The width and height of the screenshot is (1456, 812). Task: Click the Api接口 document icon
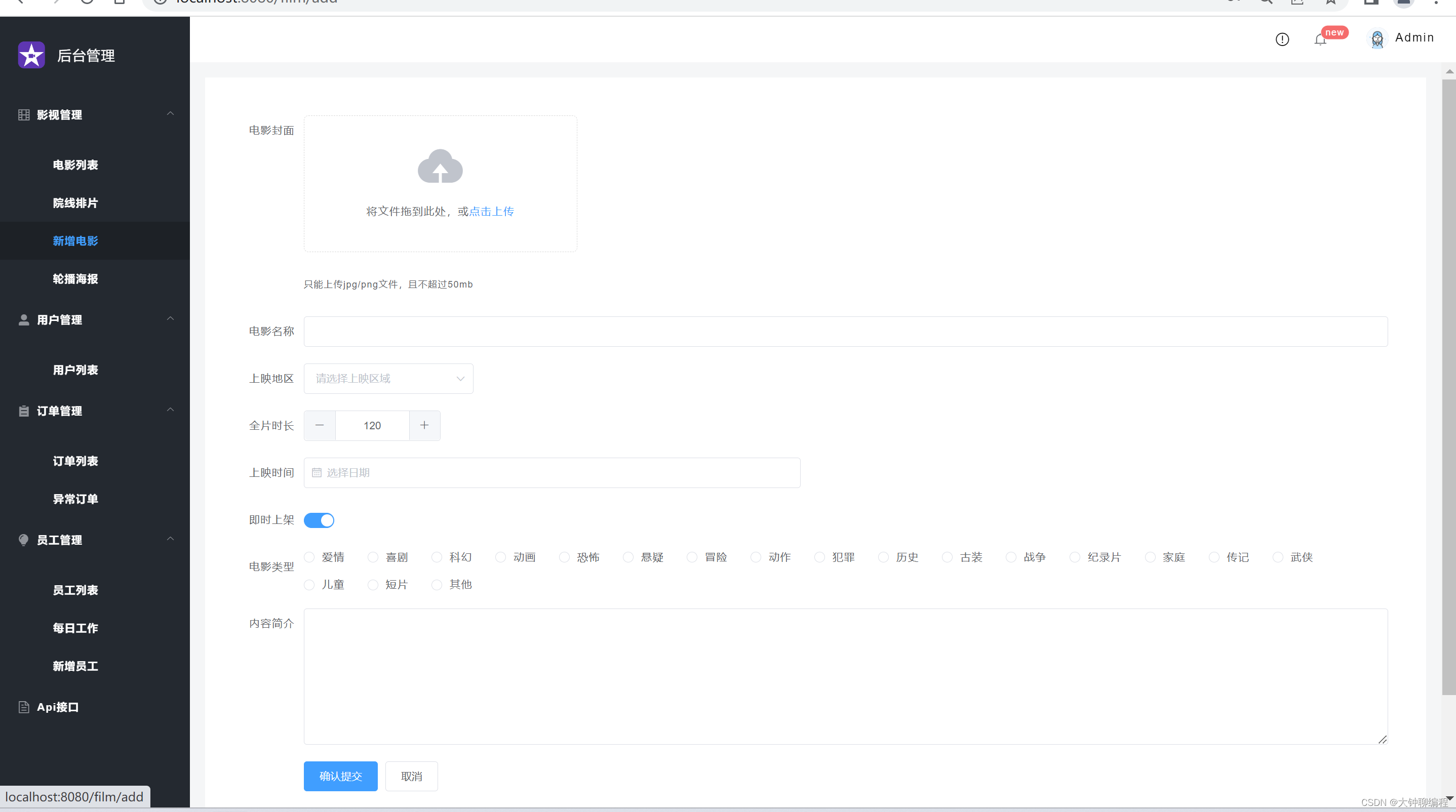(24, 707)
